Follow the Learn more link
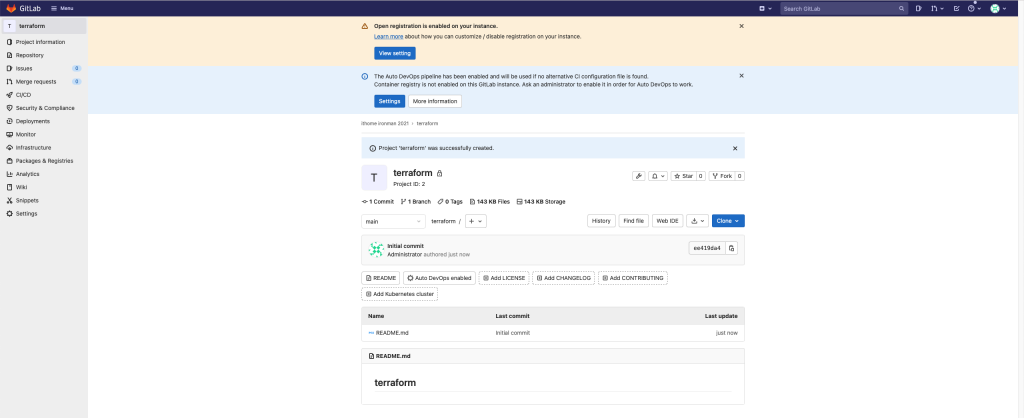The width and height of the screenshot is (1024, 418). [389, 37]
